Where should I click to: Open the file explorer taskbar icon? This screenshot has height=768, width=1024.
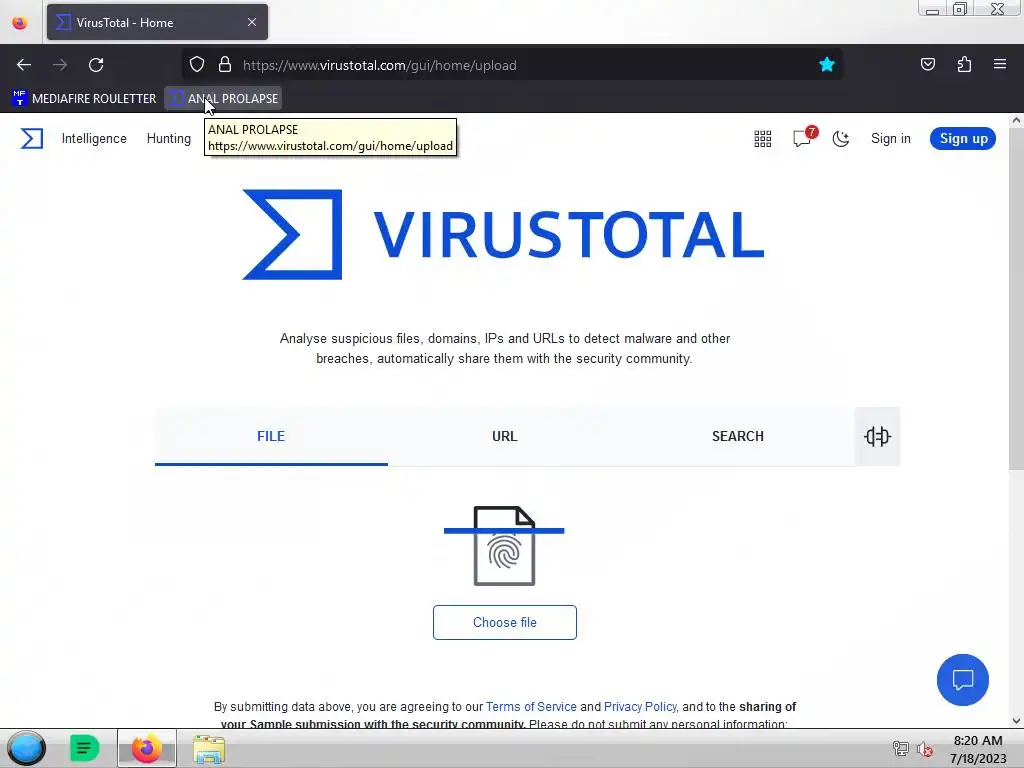(x=209, y=749)
